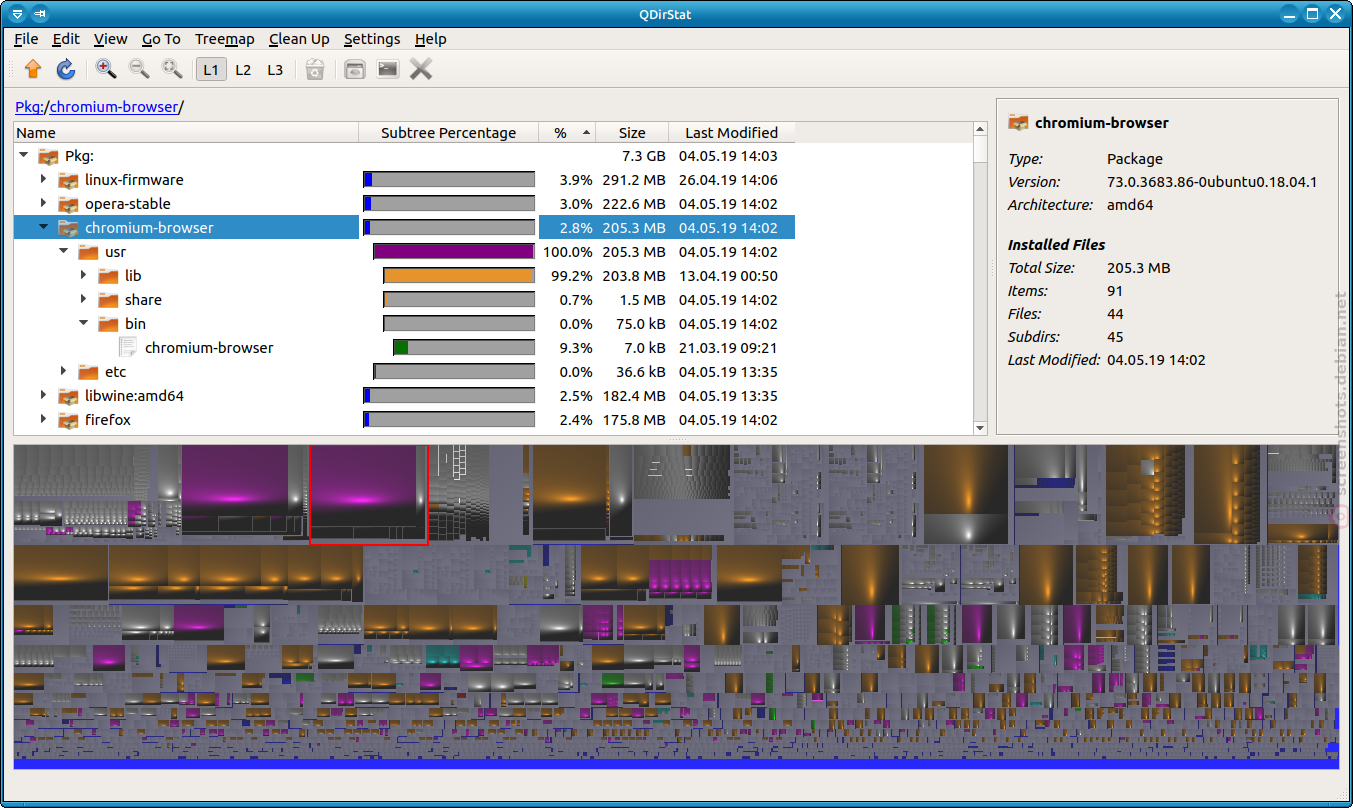Click the pin window icon in title bar
The image size is (1353, 808).
pyautogui.click(x=40, y=14)
